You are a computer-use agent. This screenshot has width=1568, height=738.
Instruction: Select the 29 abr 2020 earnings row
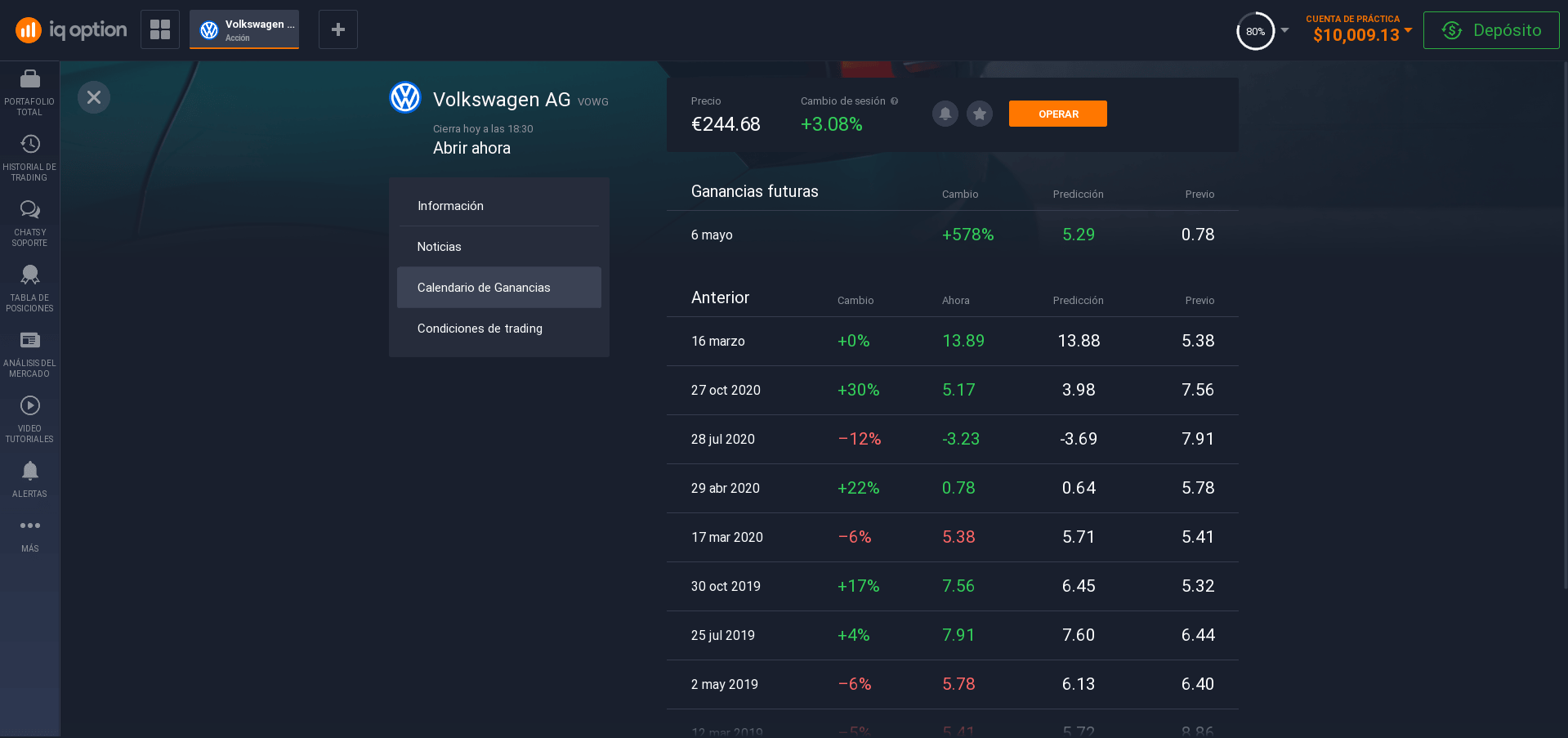point(953,488)
